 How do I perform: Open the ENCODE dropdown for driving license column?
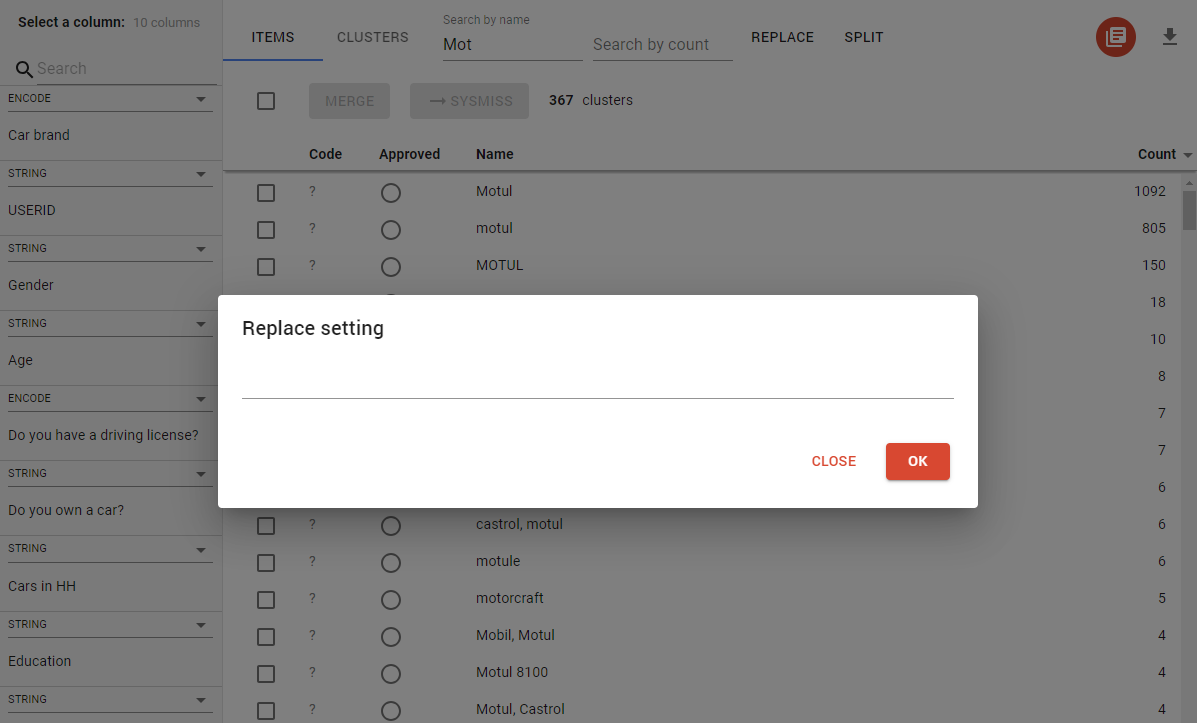click(x=200, y=398)
